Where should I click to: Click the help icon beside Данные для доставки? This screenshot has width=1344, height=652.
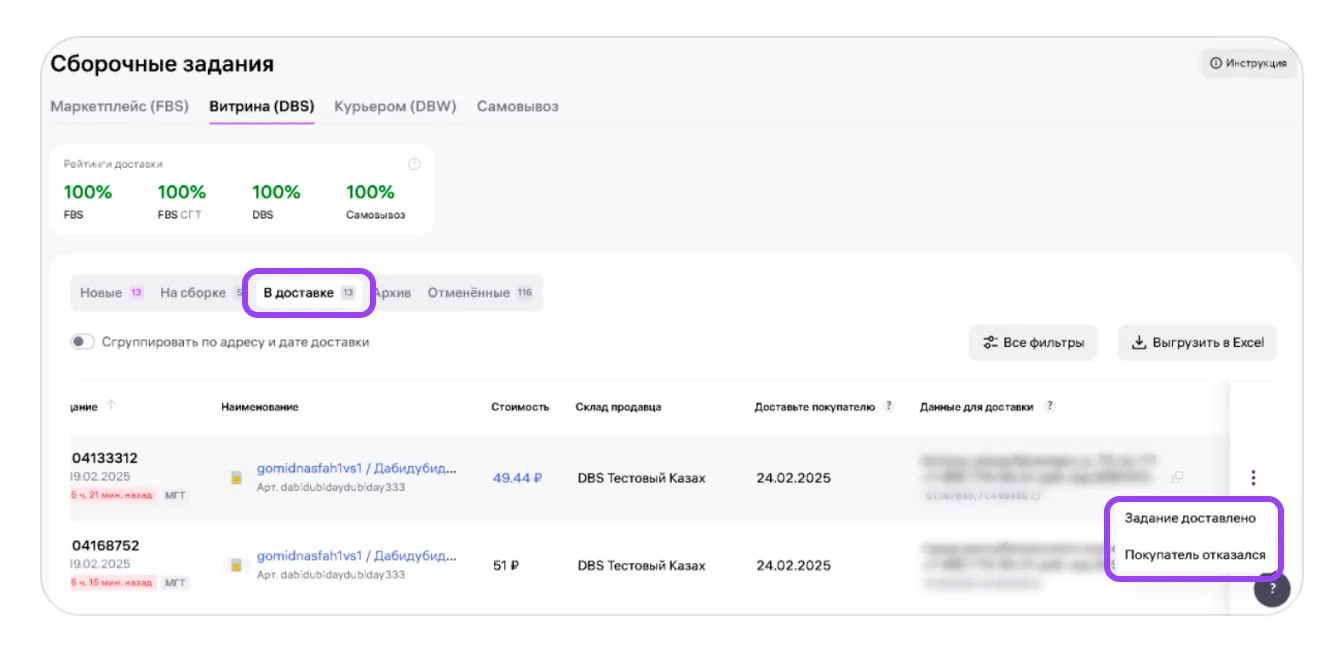coord(1049,406)
